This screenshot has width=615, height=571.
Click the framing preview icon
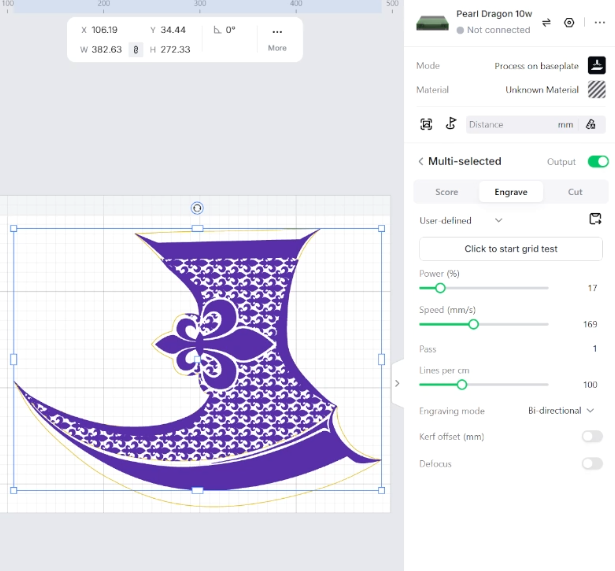pos(426,124)
